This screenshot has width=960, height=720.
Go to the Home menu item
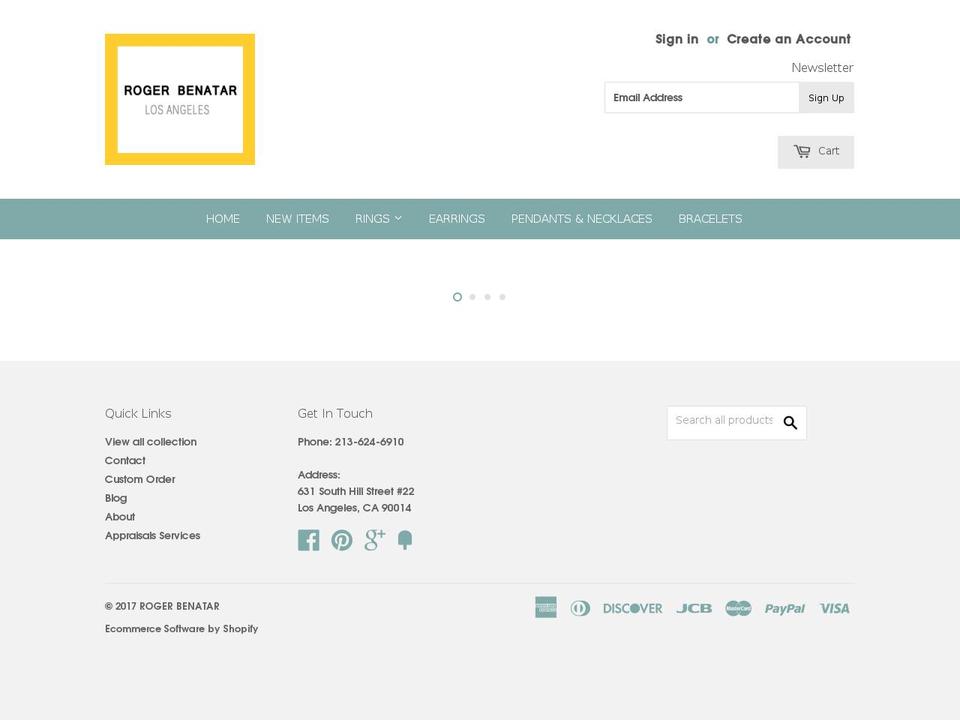coord(223,219)
